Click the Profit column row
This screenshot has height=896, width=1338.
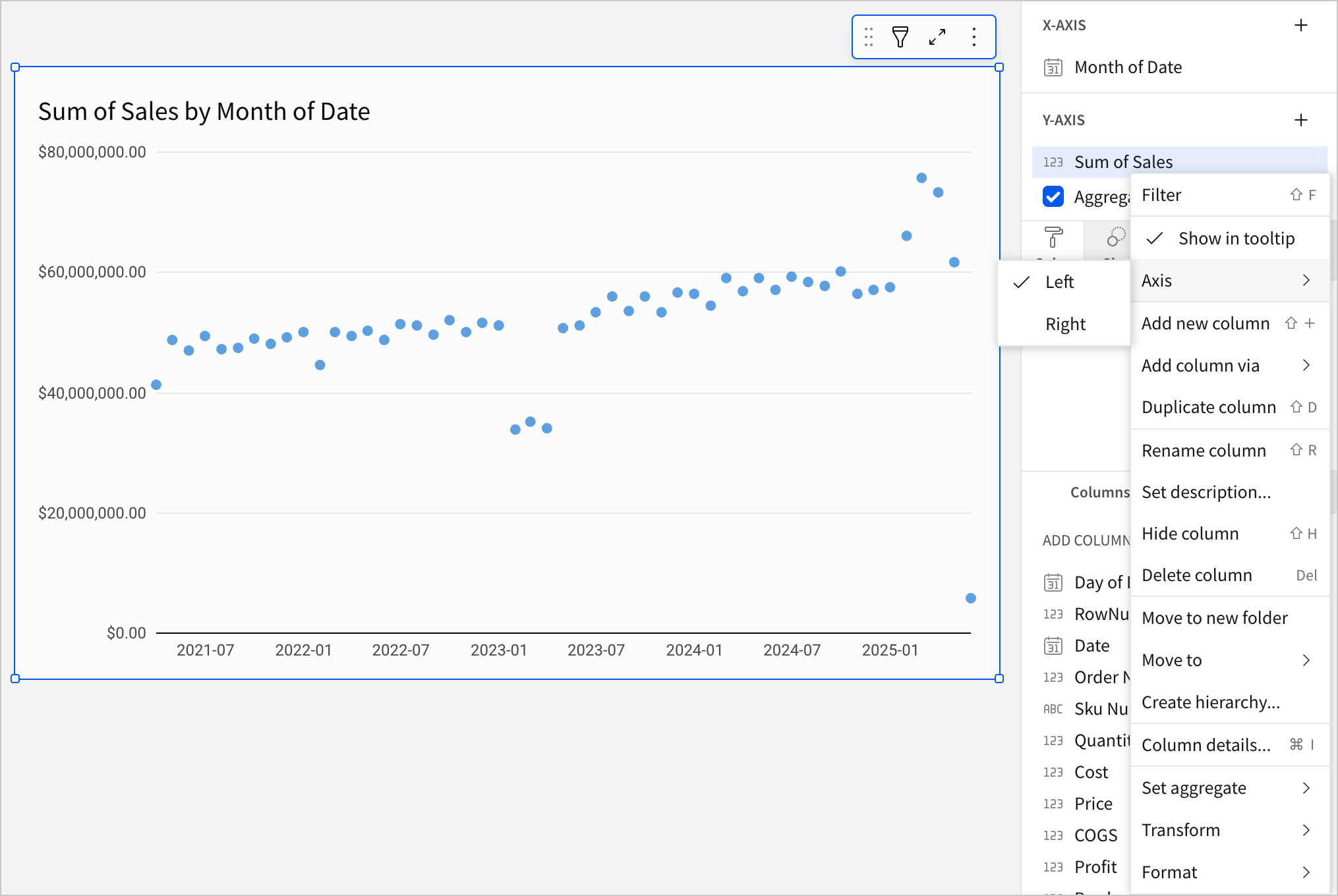click(1081, 867)
